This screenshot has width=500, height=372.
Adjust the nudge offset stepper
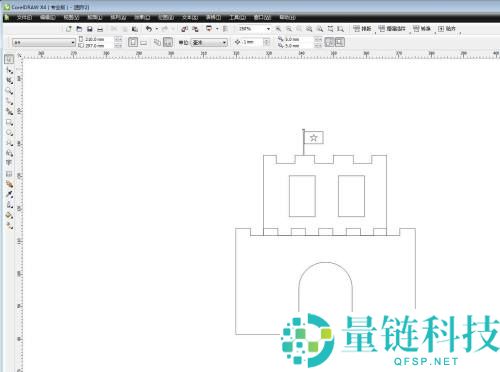click(x=266, y=42)
